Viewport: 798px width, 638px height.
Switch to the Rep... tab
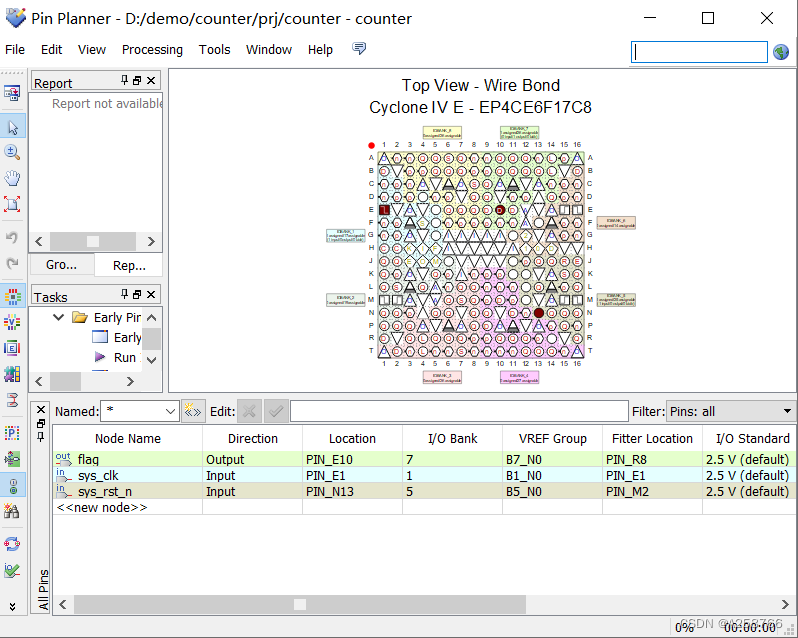pyautogui.click(x=129, y=265)
